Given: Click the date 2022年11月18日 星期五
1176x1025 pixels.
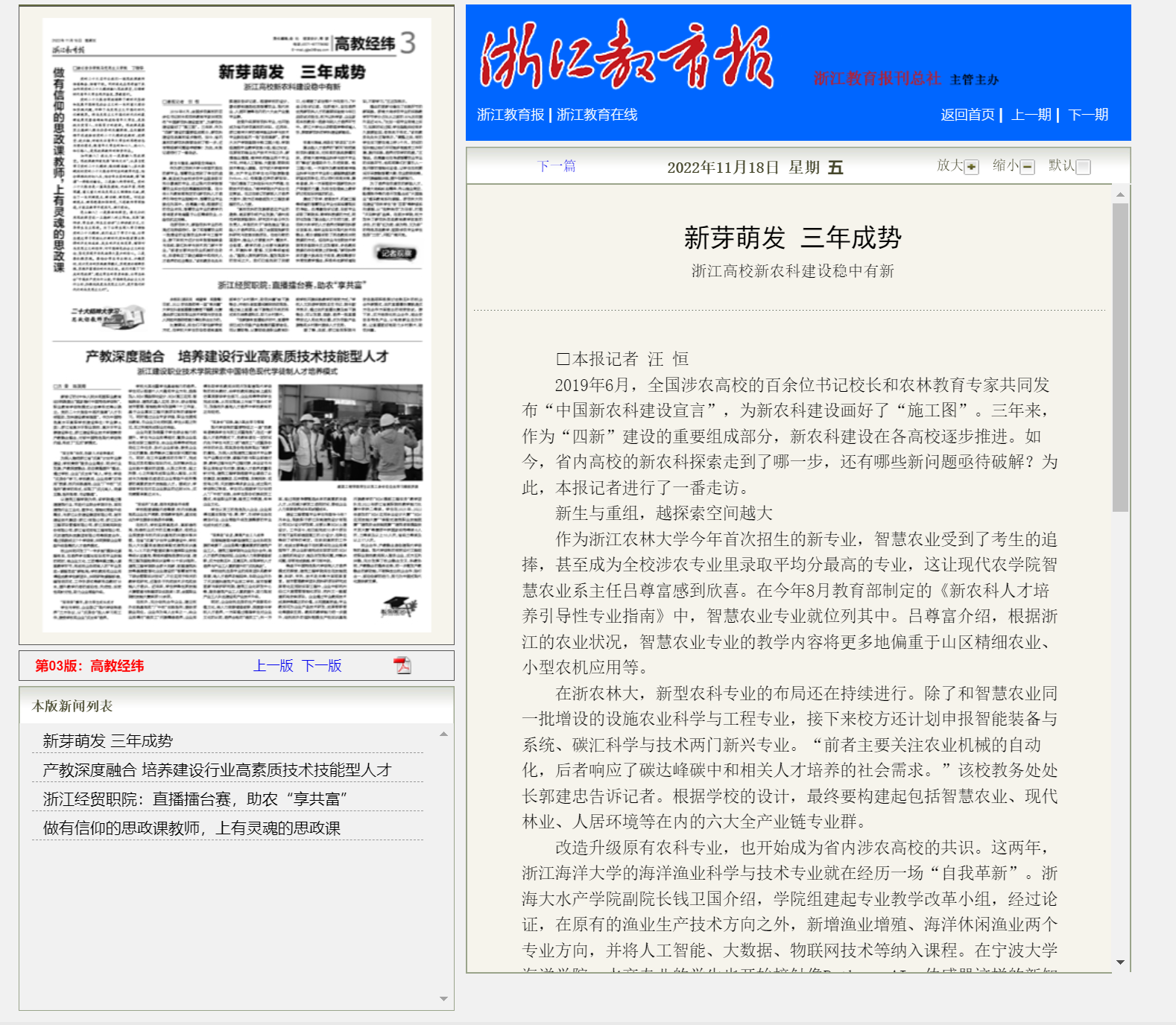Looking at the screenshot, I should click(x=755, y=167).
